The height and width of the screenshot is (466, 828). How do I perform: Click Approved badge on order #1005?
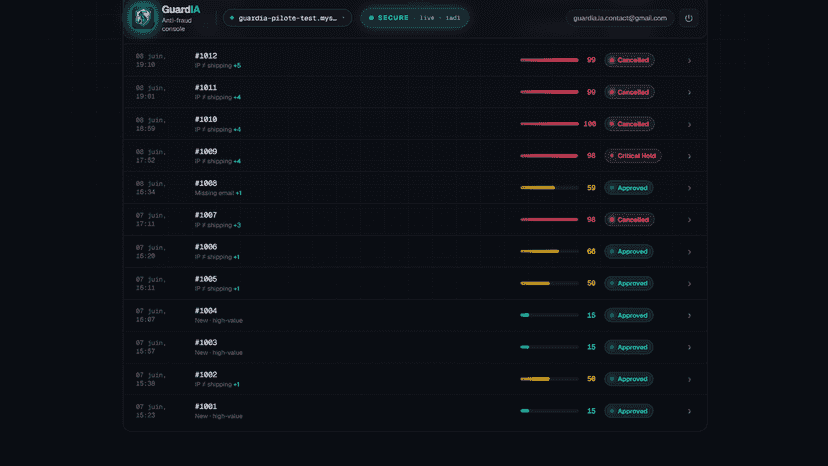pyautogui.click(x=629, y=283)
